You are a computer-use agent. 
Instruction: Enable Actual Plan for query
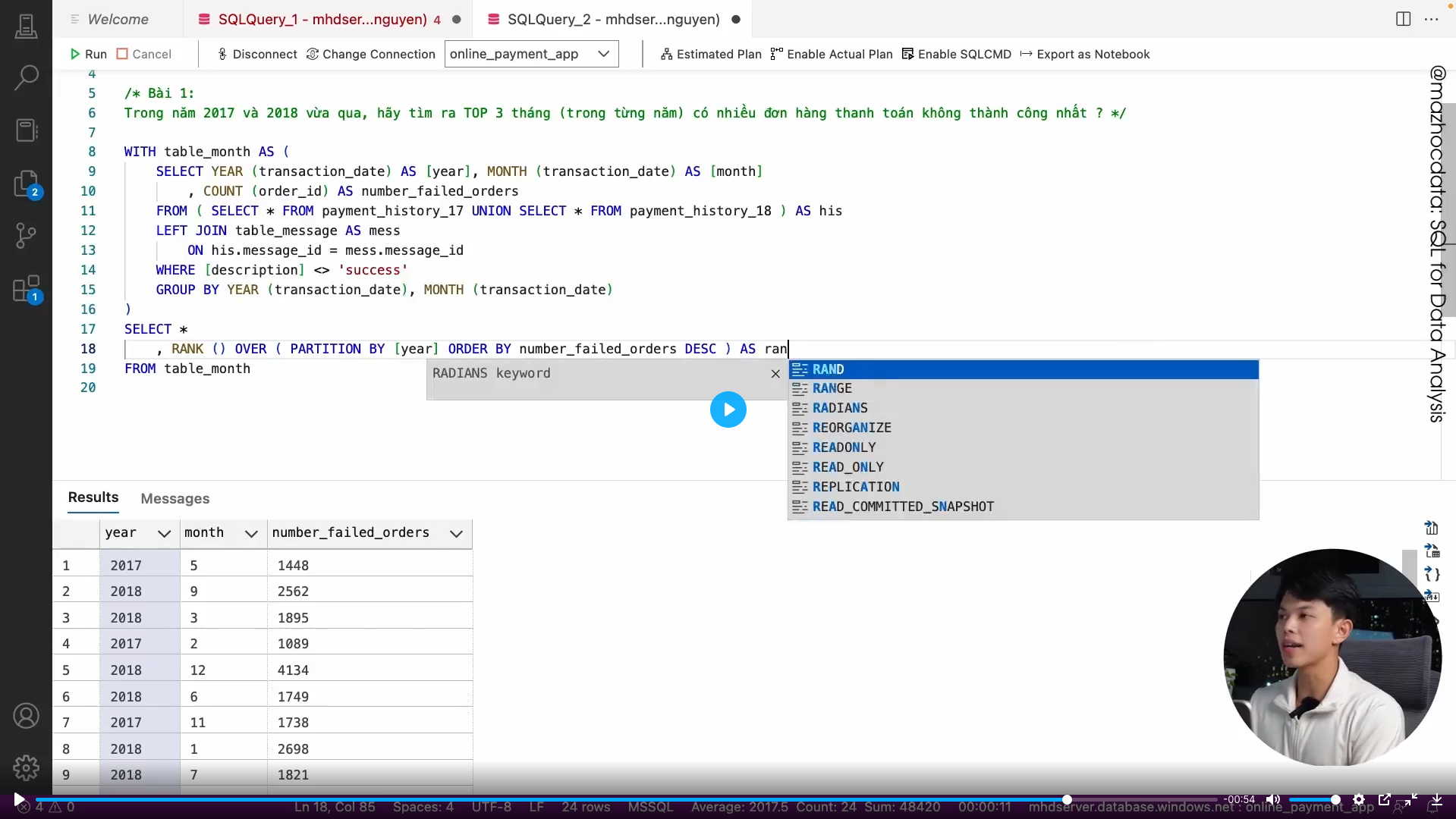(x=831, y=54)
